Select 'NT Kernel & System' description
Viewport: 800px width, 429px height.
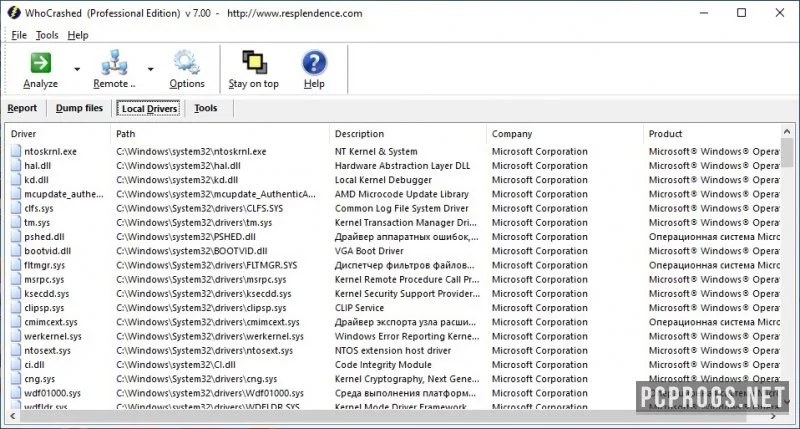pos(376,152)
